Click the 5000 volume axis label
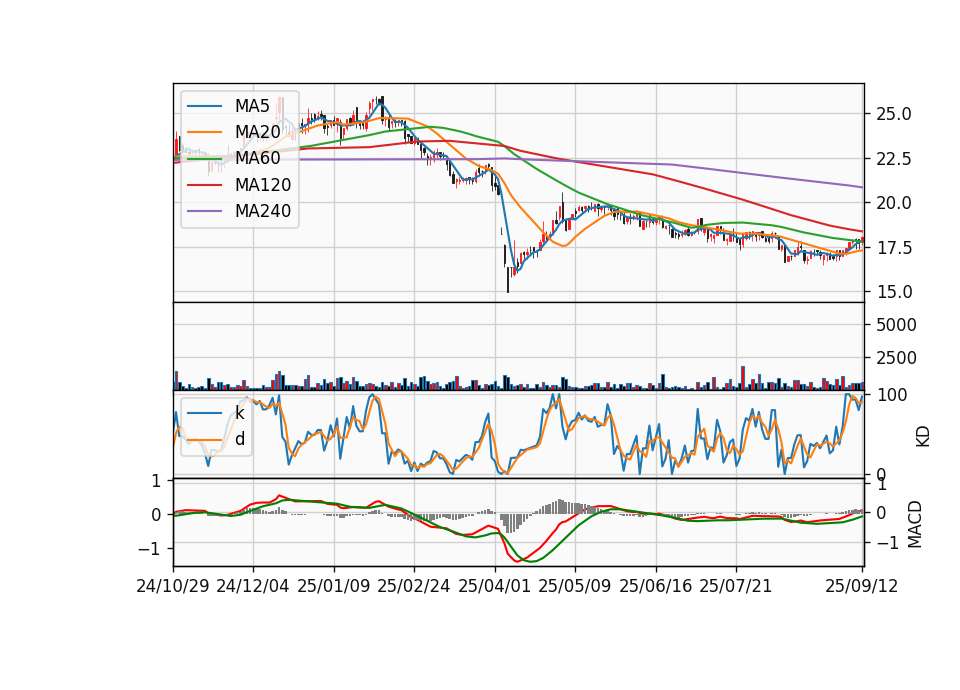 click(x=896, y=324)
